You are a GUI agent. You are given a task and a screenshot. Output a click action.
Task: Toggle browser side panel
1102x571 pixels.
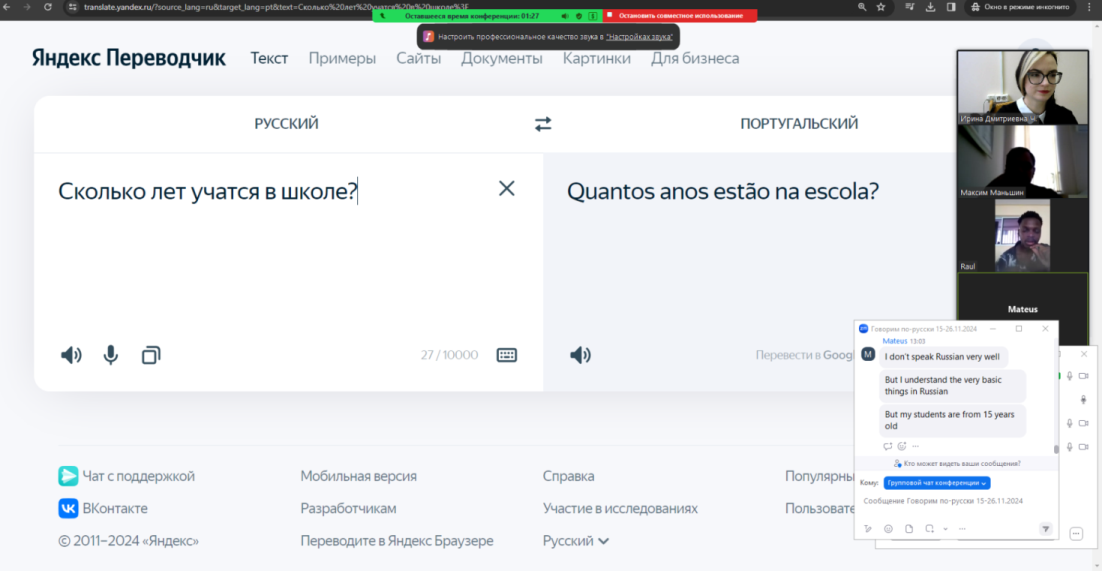pos(951,6)
